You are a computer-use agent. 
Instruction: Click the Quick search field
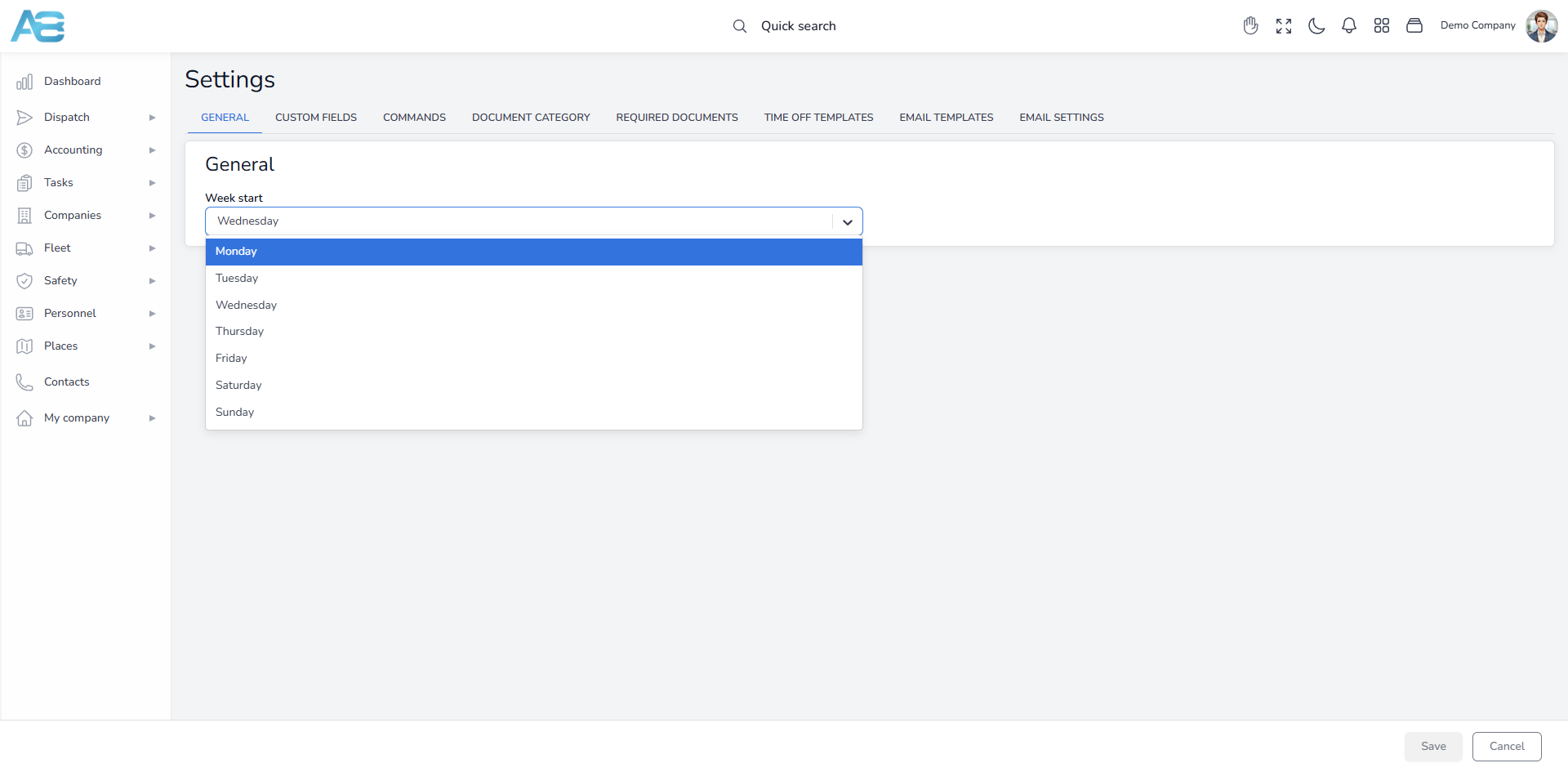click(798, 26)
